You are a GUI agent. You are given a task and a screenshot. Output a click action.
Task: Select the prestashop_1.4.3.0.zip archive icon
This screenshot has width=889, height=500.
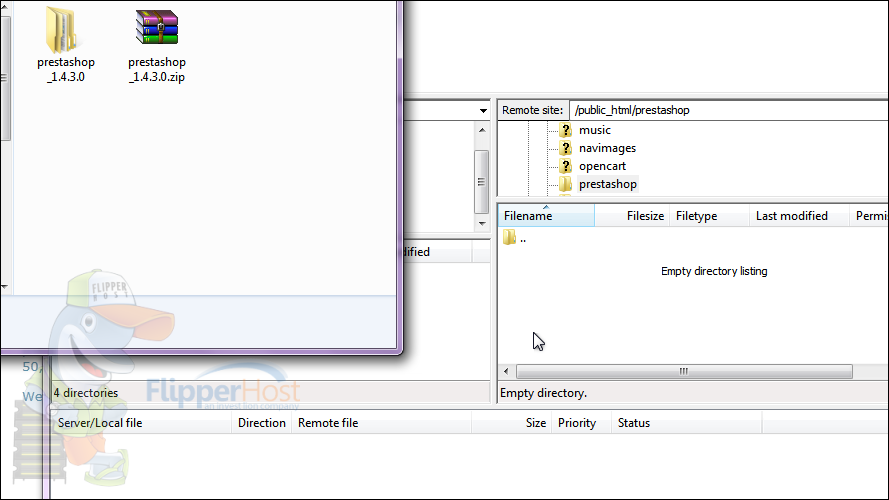(156, 27)
